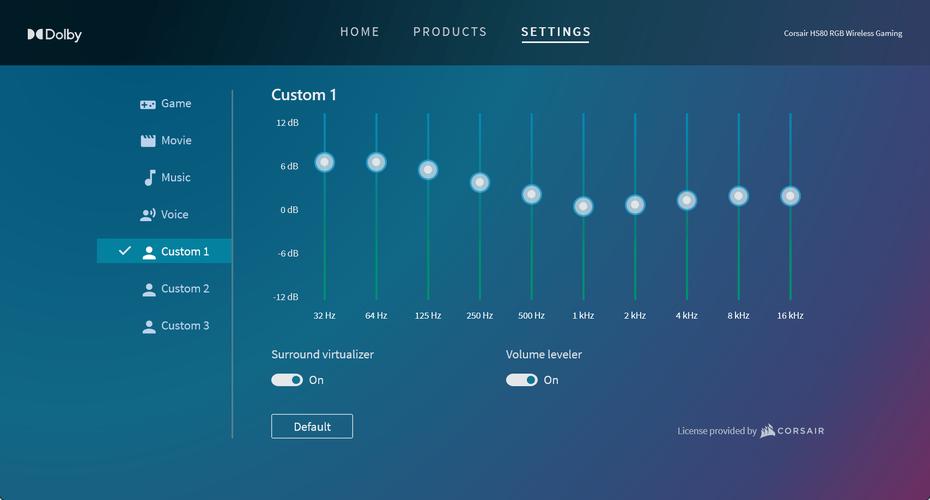The image size is (930, 500).
Task: Open the SETTINGS tab
Action: point(556,31)
